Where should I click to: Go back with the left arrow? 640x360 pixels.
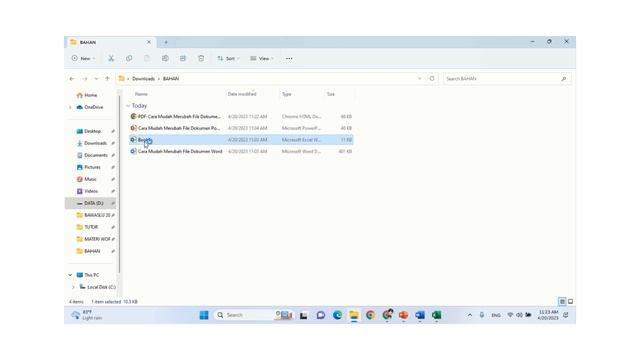point(72,79)
